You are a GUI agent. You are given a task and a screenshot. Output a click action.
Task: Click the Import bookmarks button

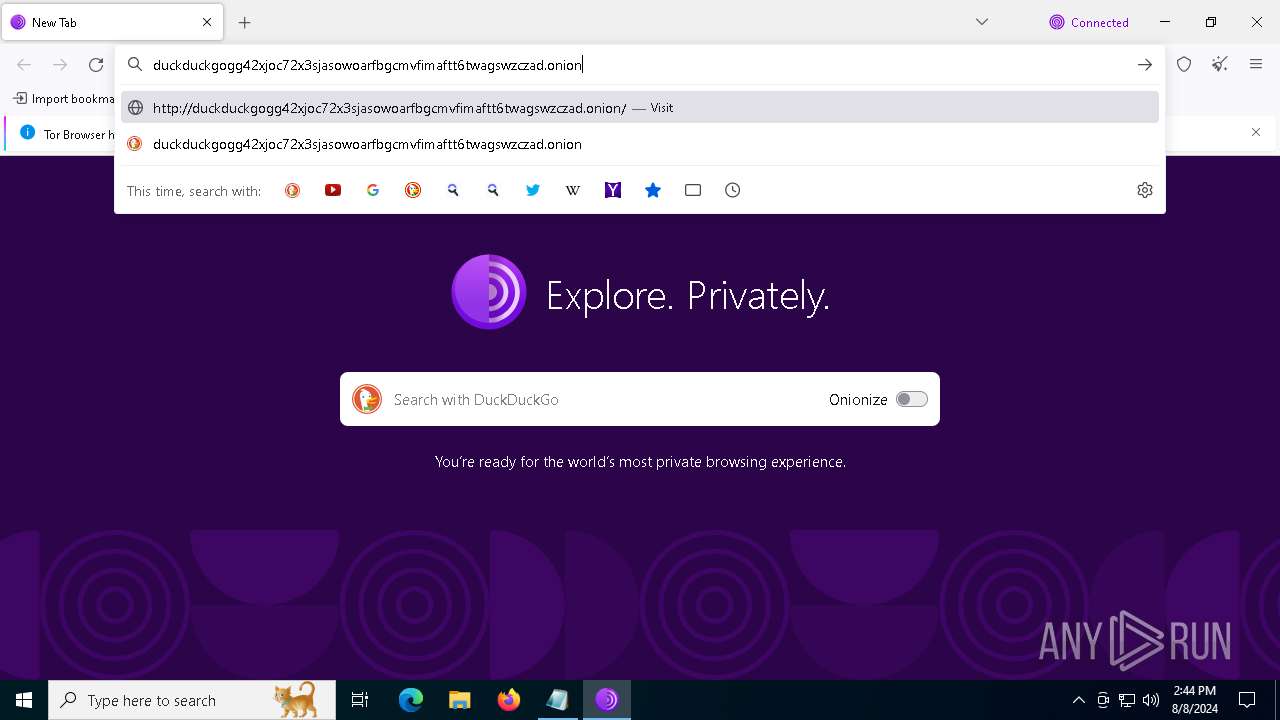click(x=63, y=99)
